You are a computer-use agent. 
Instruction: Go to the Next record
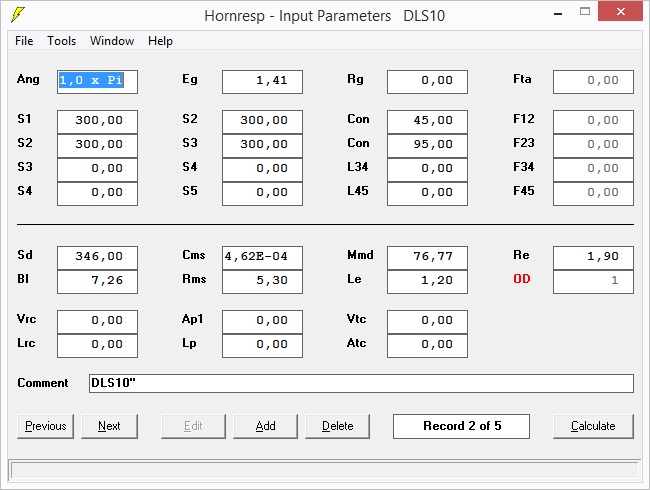pos(109,426)
